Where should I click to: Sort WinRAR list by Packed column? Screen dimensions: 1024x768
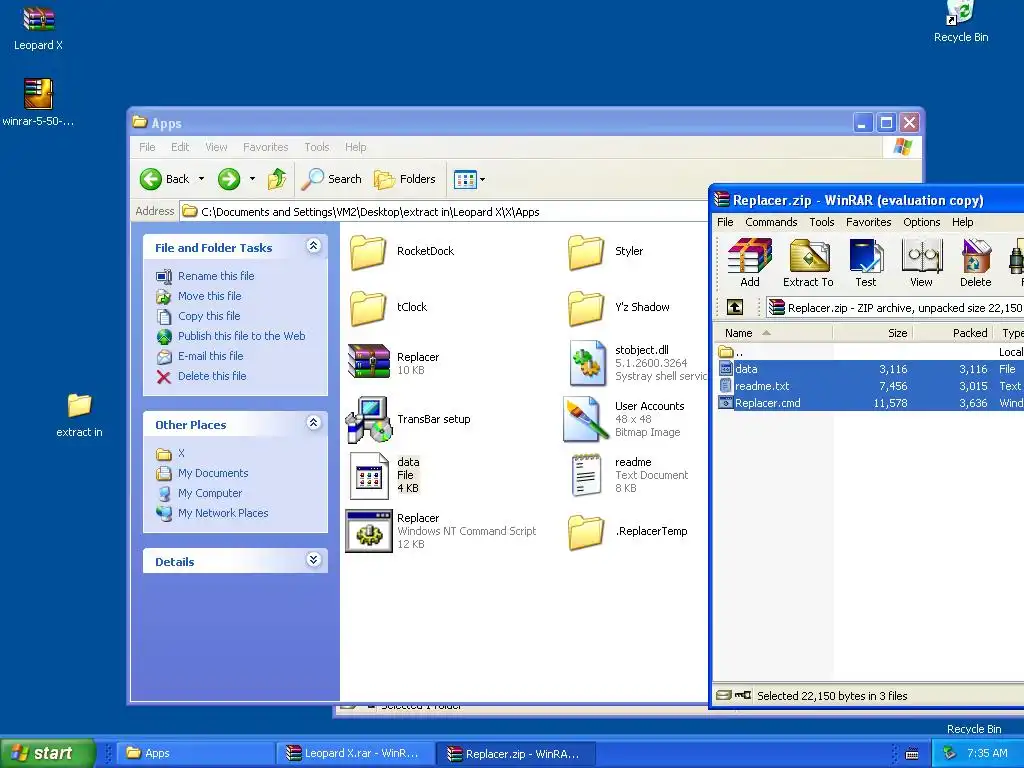953,333
